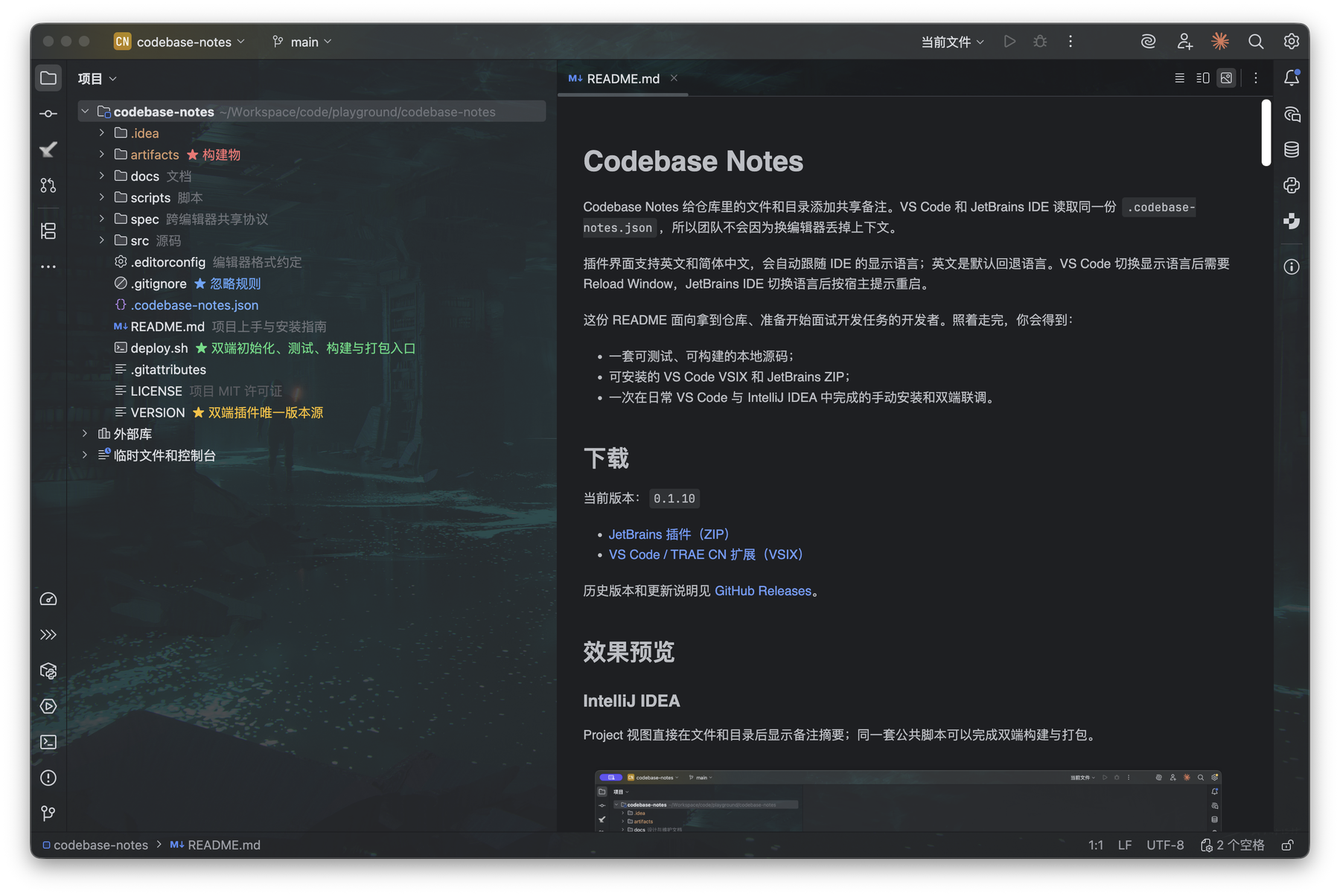Open the AI chat icon in right sidebar
The height and width of the screenshot is (896, 1340).
click(x=1292, y=114)
